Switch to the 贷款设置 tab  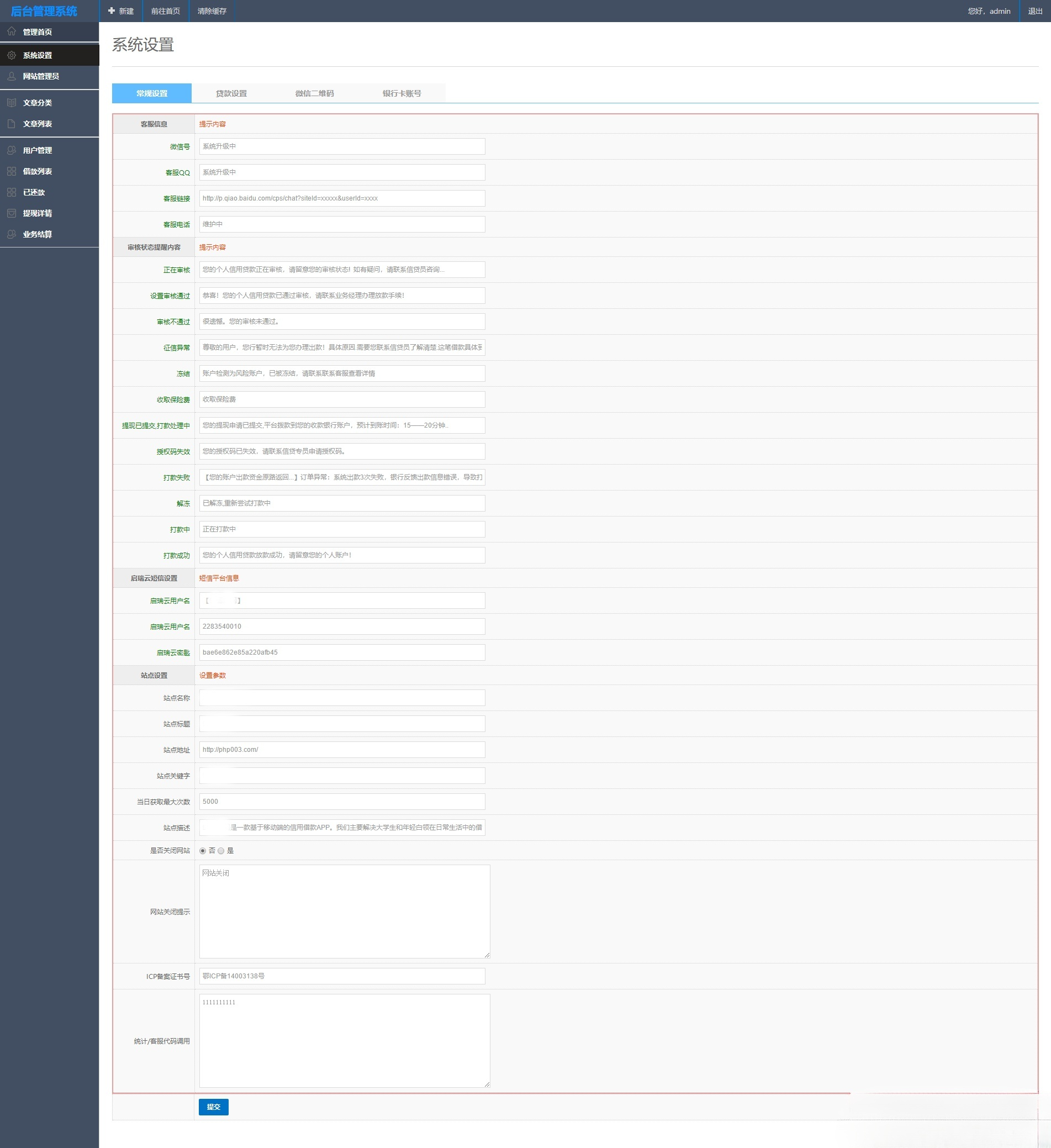click(231, 93)
